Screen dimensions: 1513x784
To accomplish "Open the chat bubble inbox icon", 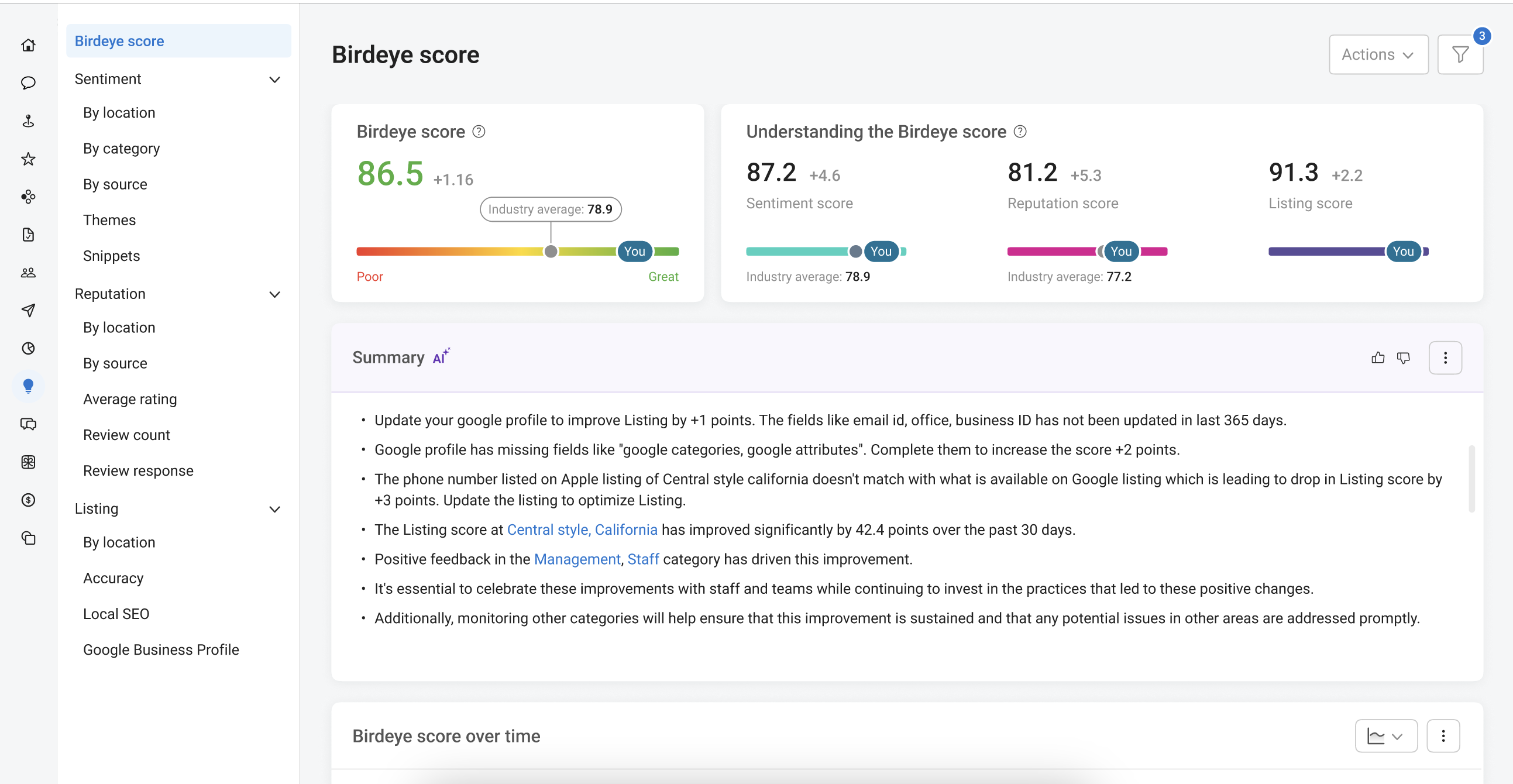I will pos(28,83).
